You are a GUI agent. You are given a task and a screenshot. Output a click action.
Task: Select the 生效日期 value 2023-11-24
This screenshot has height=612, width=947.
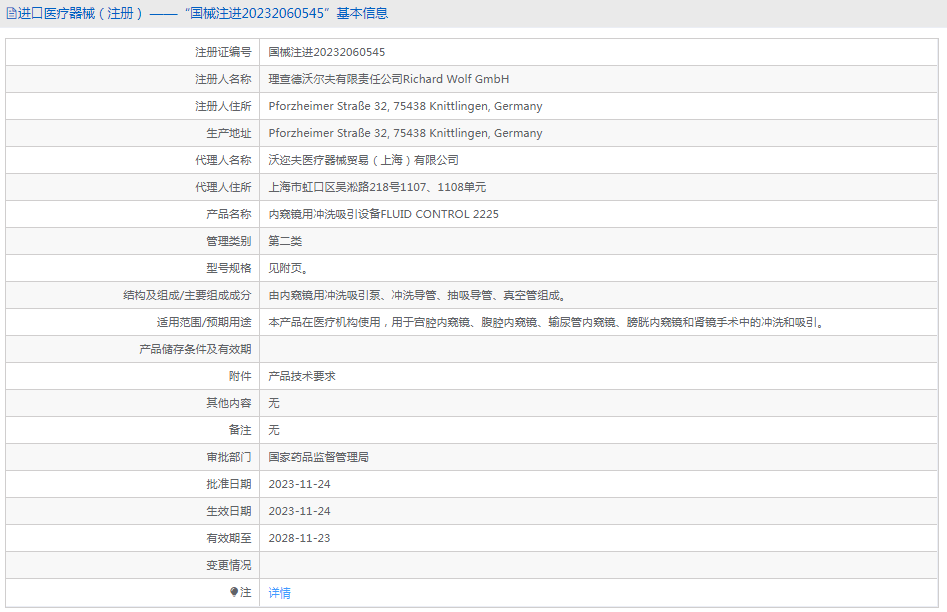pyautogui.click(x=300, y=511)
